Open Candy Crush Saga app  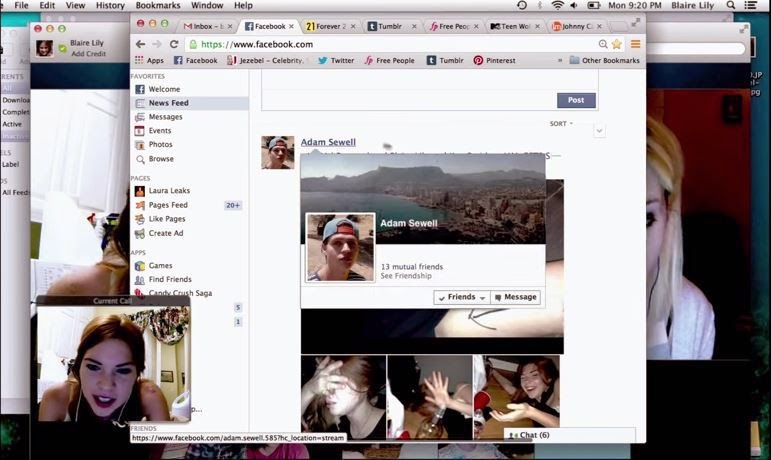pyautogui.click(x=180, y=293)
